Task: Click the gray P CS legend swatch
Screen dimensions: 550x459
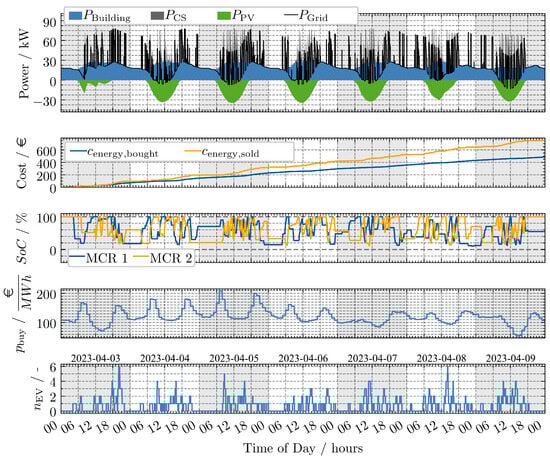Action: point(157,16)
